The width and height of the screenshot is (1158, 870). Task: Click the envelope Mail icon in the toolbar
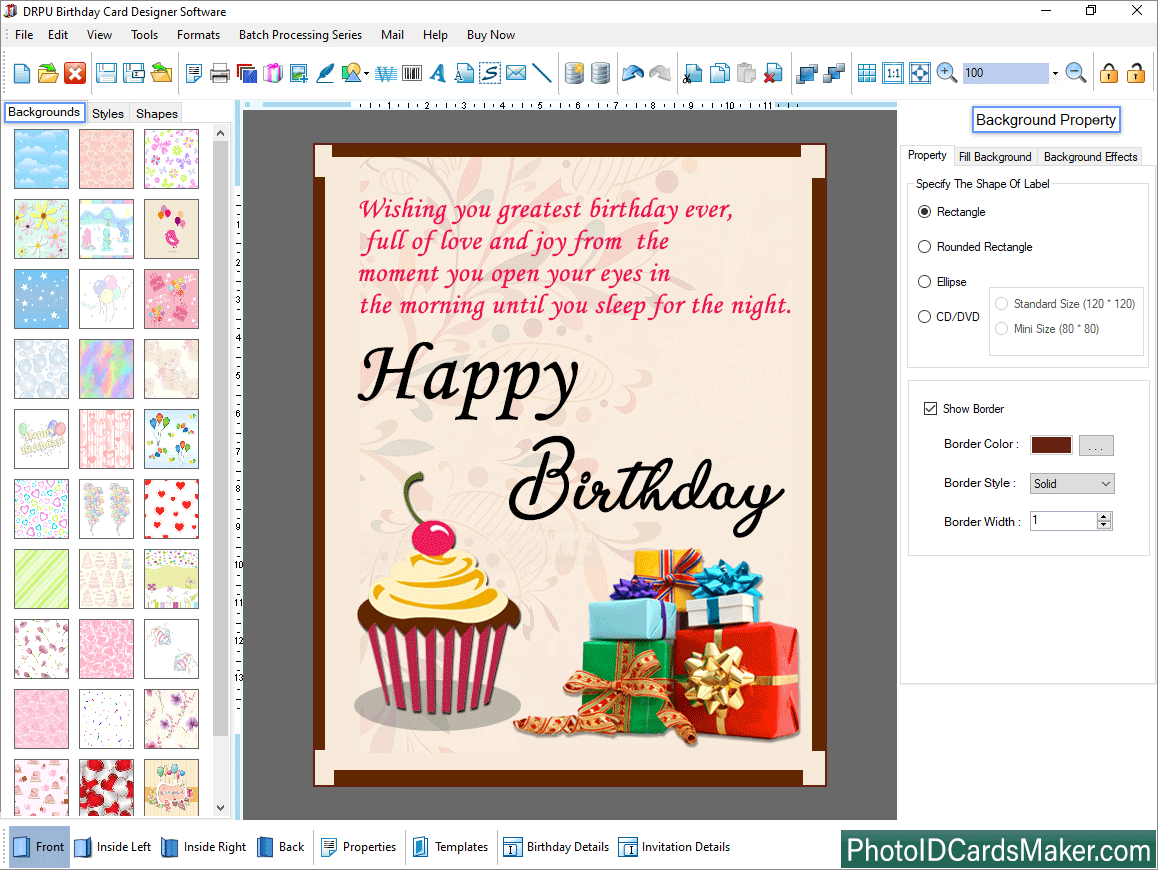(516, 73)
